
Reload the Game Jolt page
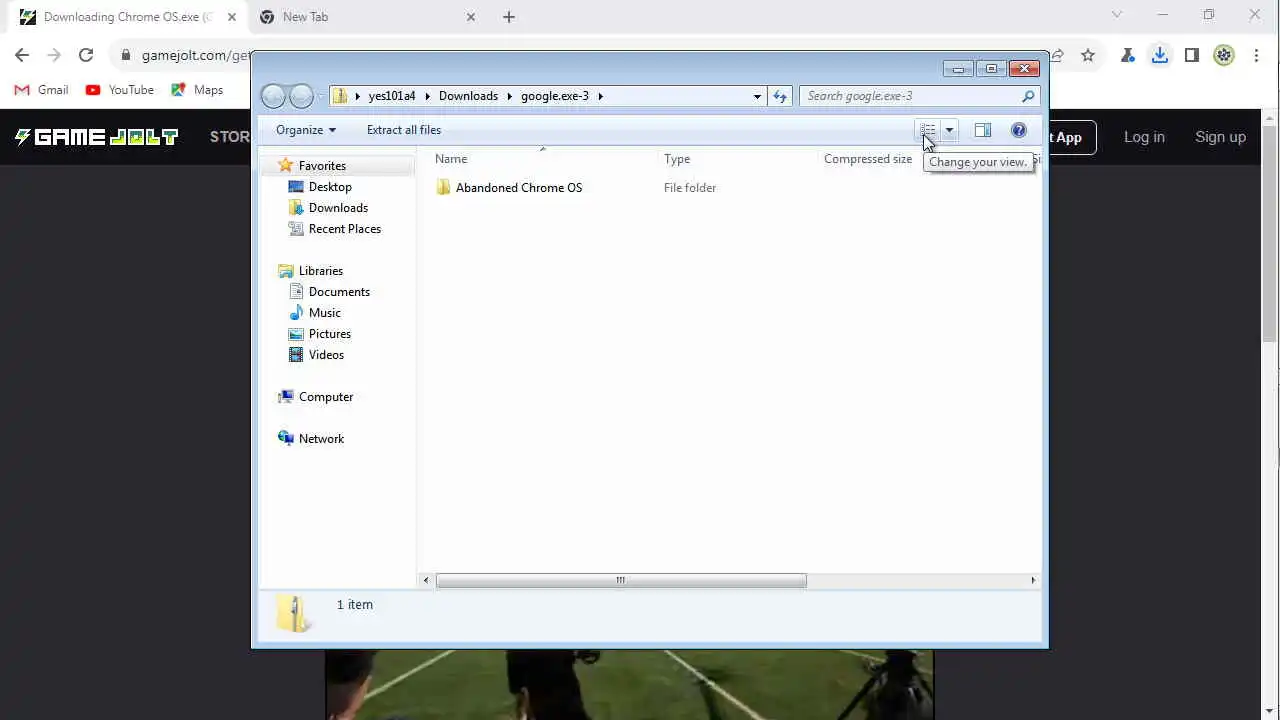point(86,56)
